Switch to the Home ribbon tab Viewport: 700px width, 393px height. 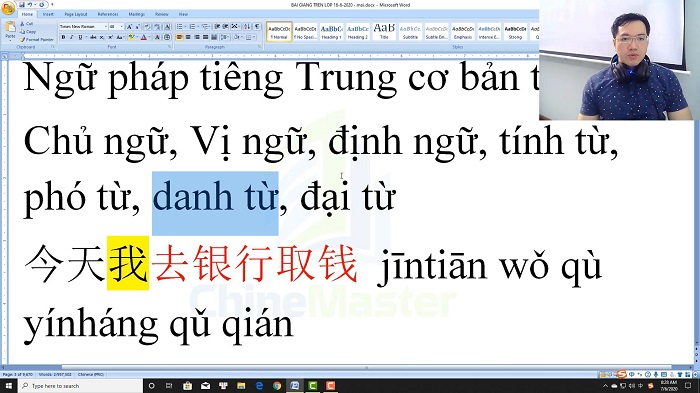(27, 14)
